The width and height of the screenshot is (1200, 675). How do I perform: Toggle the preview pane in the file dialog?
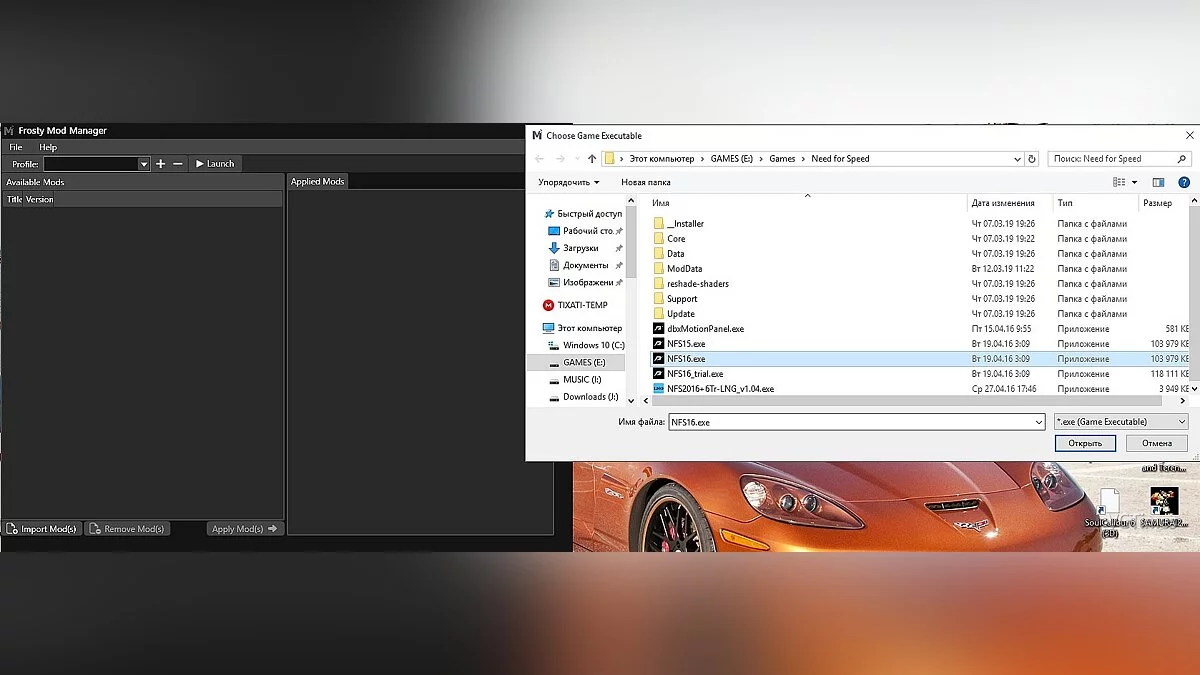[x=1157, y=182]
